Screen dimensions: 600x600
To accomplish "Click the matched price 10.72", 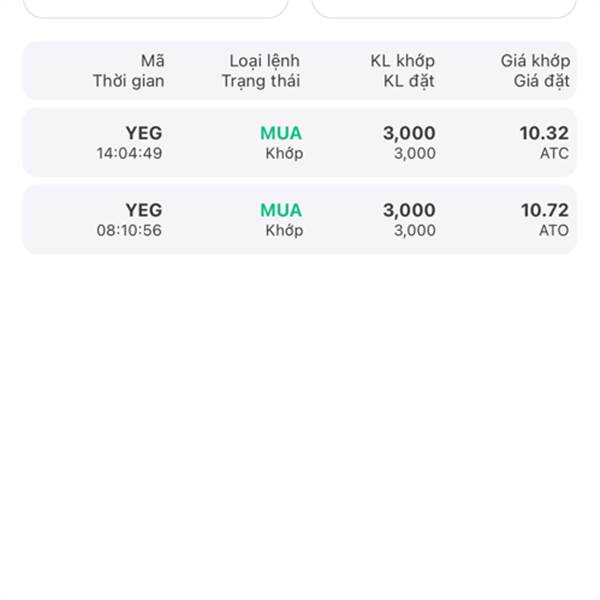I will 545,210.
